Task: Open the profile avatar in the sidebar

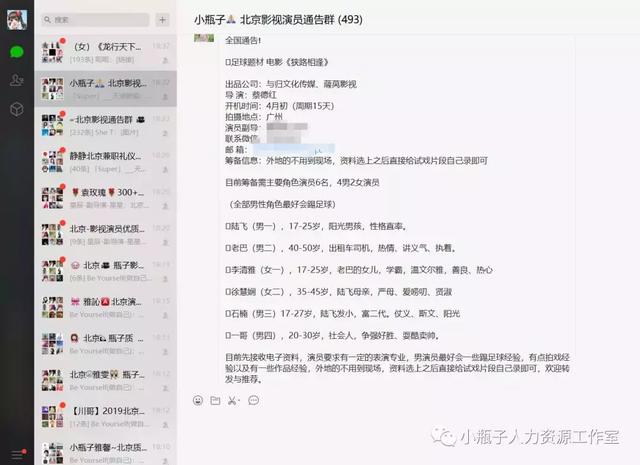Action: 17,20
